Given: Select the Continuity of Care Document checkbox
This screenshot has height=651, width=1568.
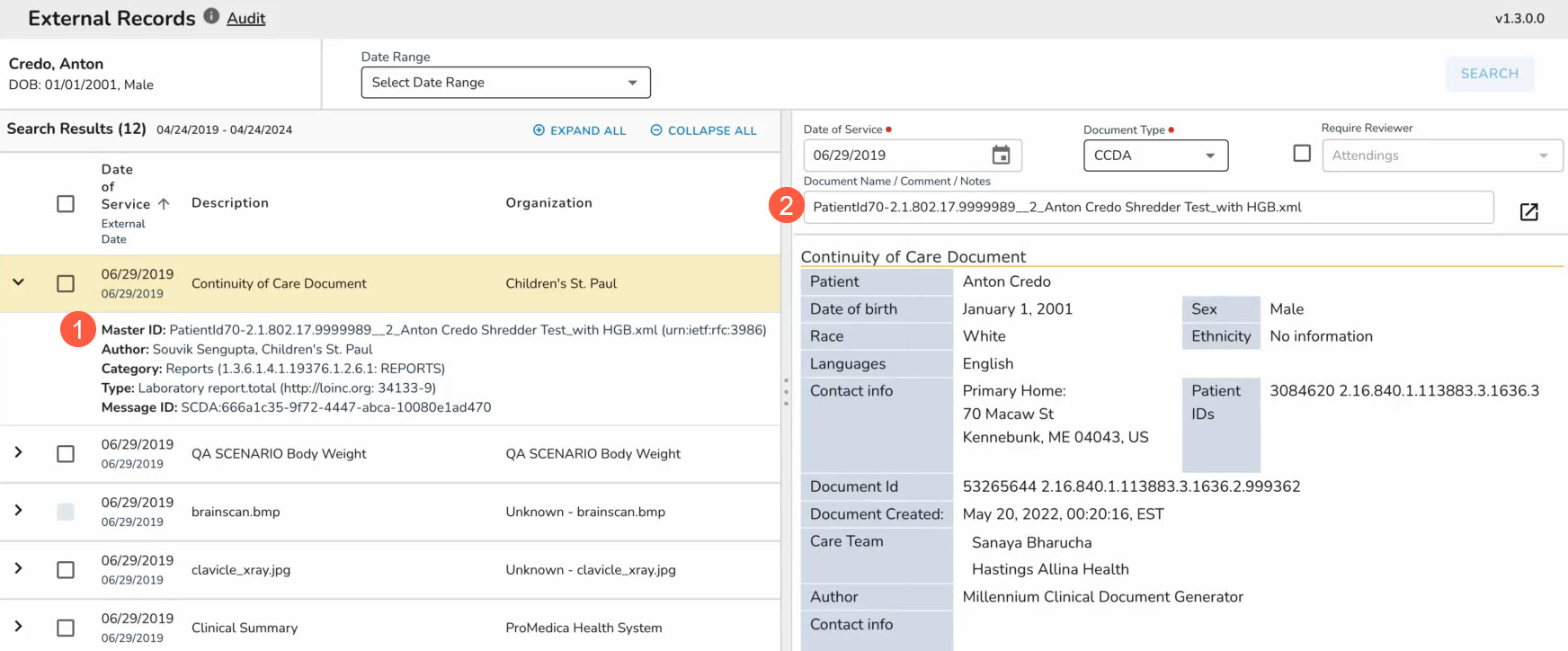Looking at the screenshot, I should [x=66, y=284].
